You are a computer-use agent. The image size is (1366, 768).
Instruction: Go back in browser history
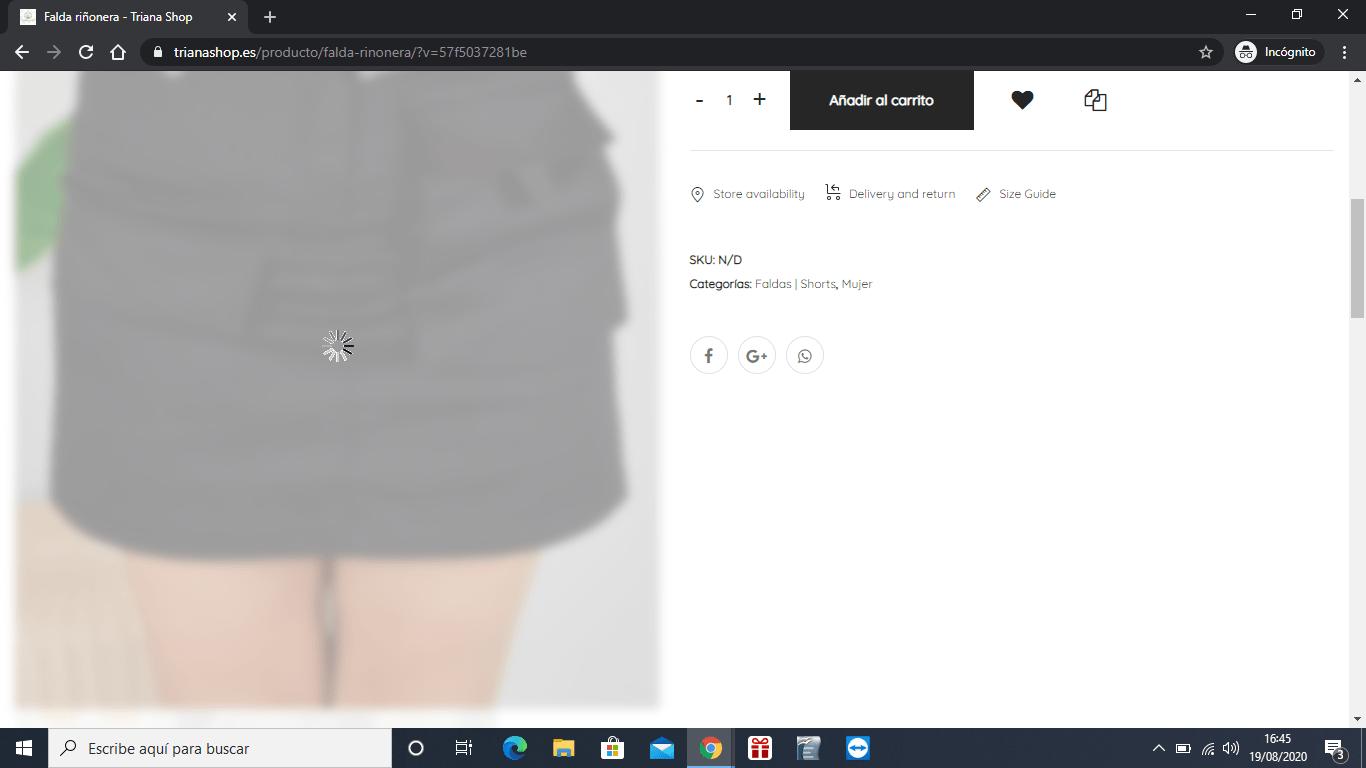[22, 52]
